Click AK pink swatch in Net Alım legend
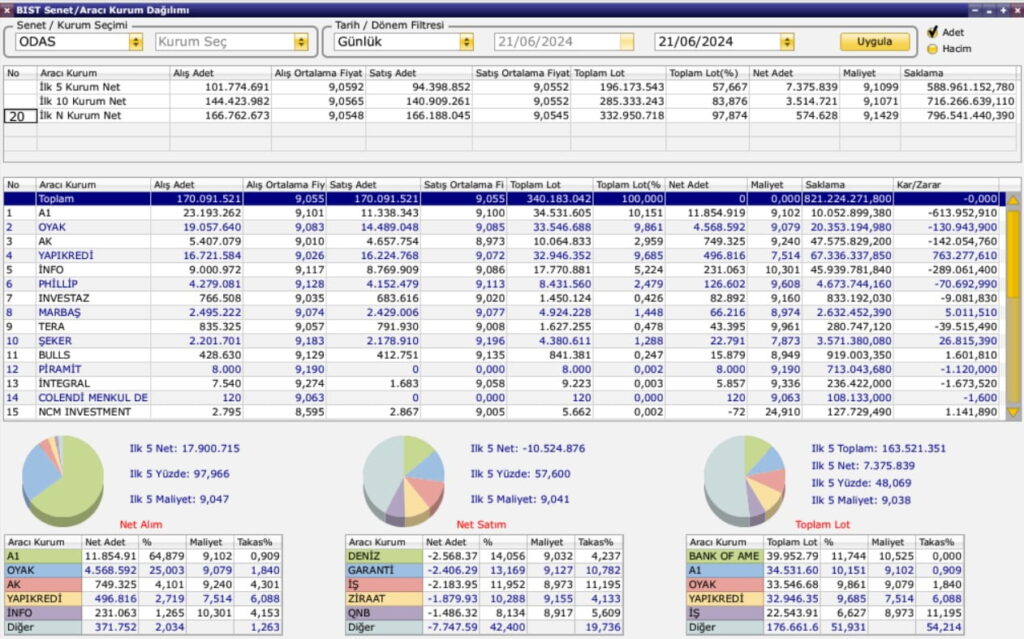The width and height of the screenshot is (1024, 639). point(43,585)
